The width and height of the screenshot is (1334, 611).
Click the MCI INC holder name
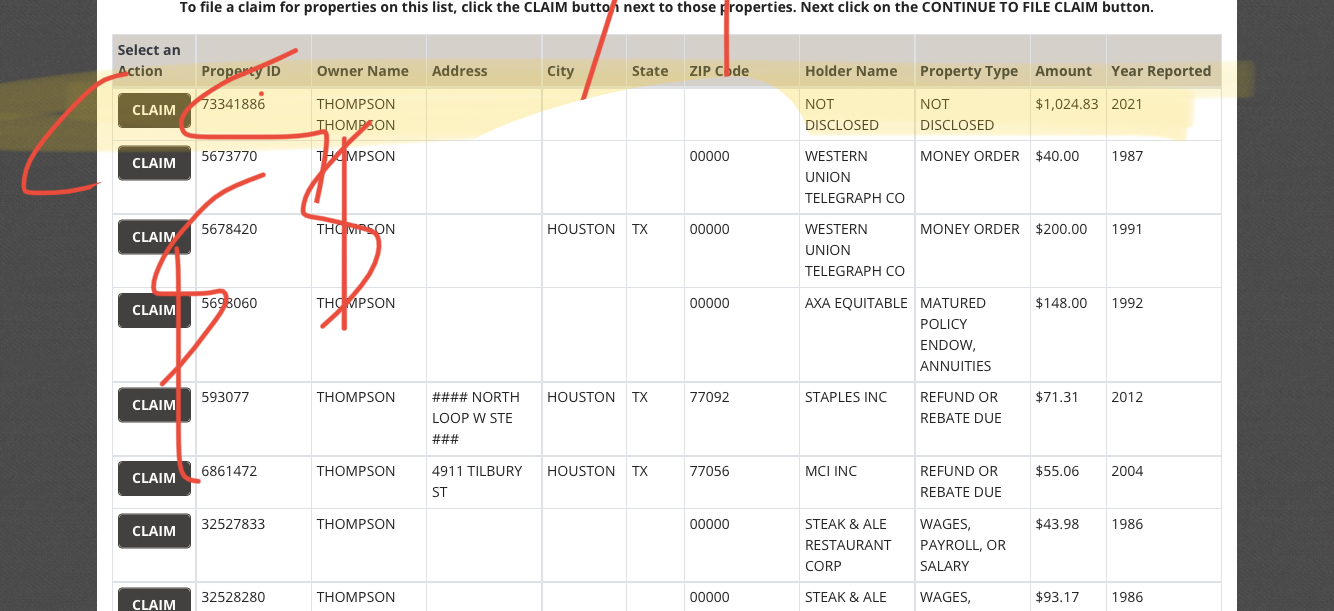coord(831,471)
